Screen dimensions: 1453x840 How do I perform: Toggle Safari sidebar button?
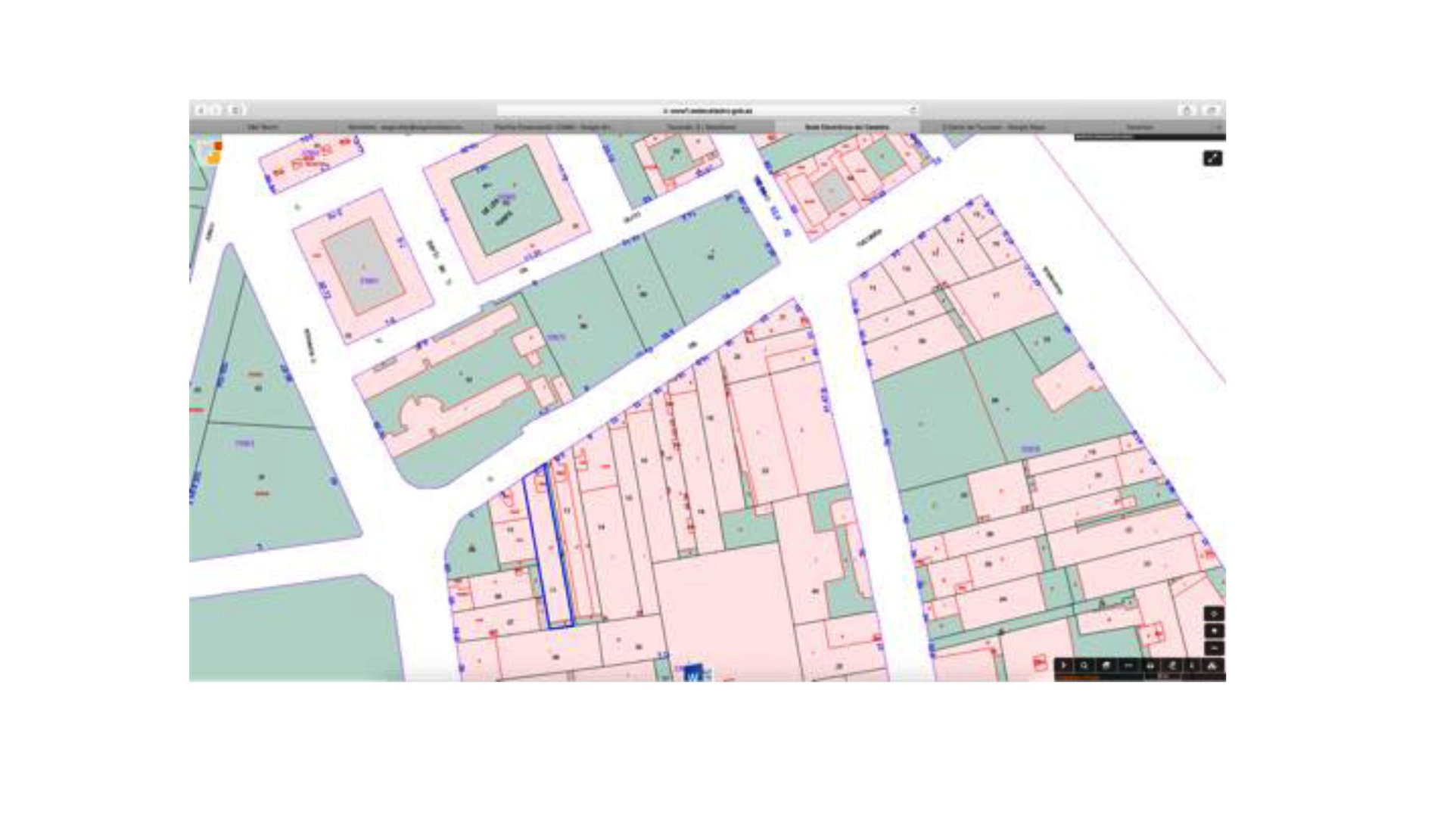tap(235, 110)
